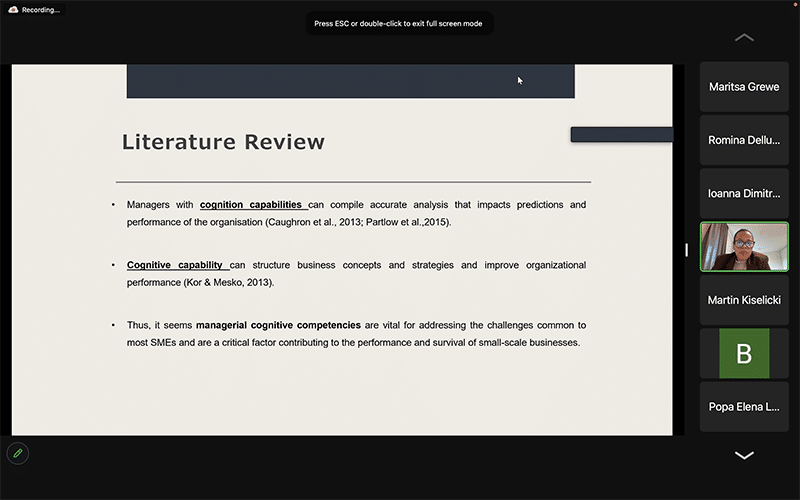
Task: Select the Maritsa Grewe participant tile
Action: pos(744,87)
